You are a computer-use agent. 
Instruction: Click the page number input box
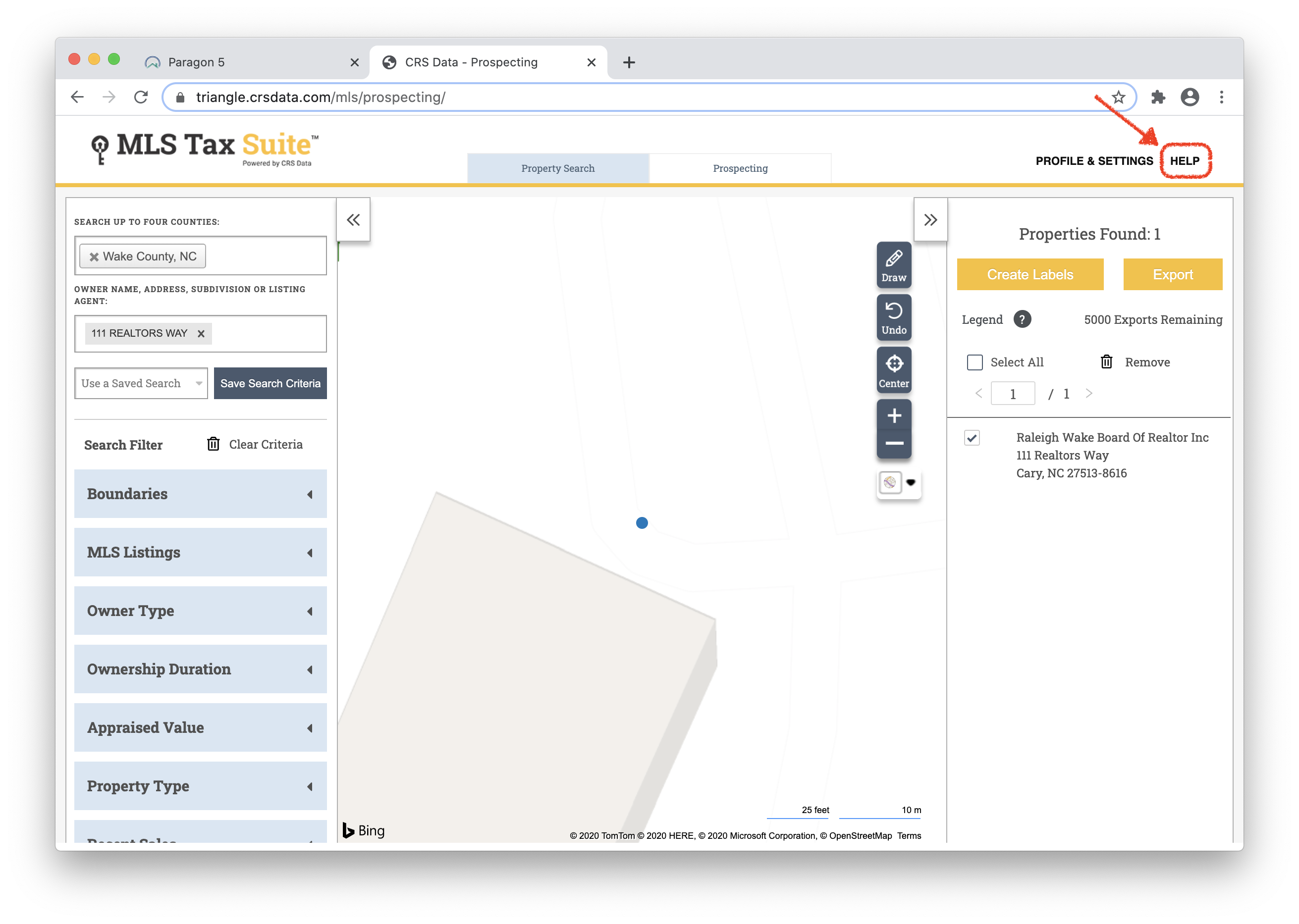pos(1012,393)
